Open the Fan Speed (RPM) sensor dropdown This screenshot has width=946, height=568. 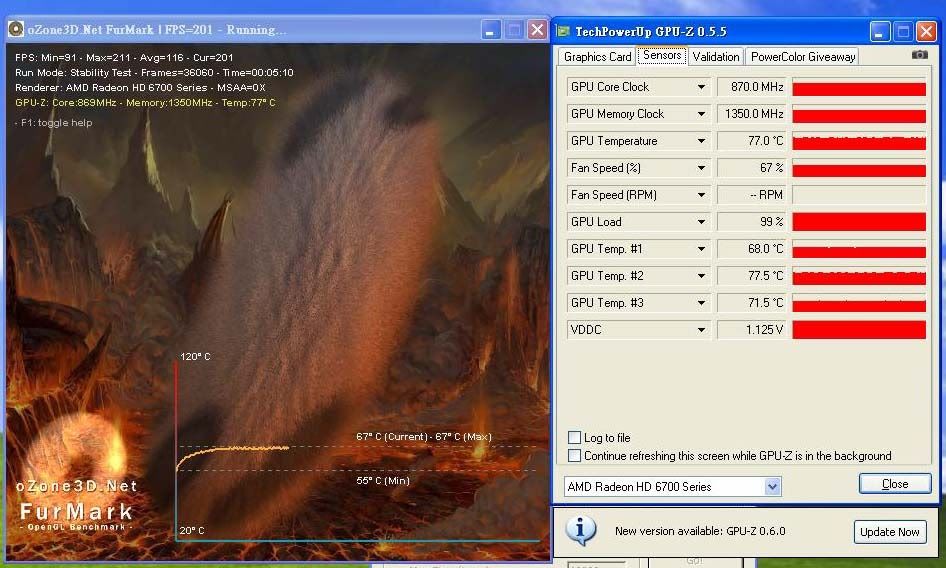coord(701,195)
